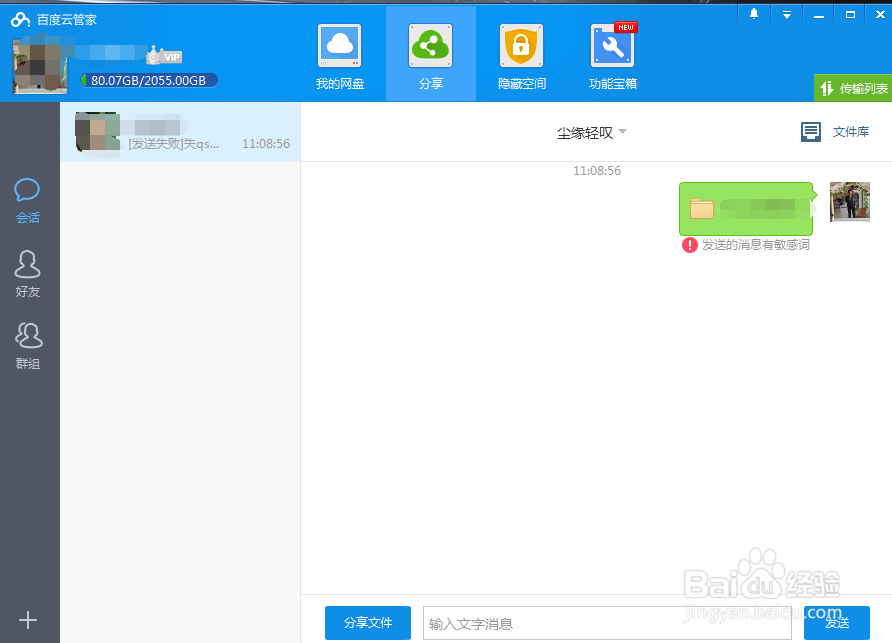Switch to the 分享 sharing panel
892x643 pixels.
[430, 55]
